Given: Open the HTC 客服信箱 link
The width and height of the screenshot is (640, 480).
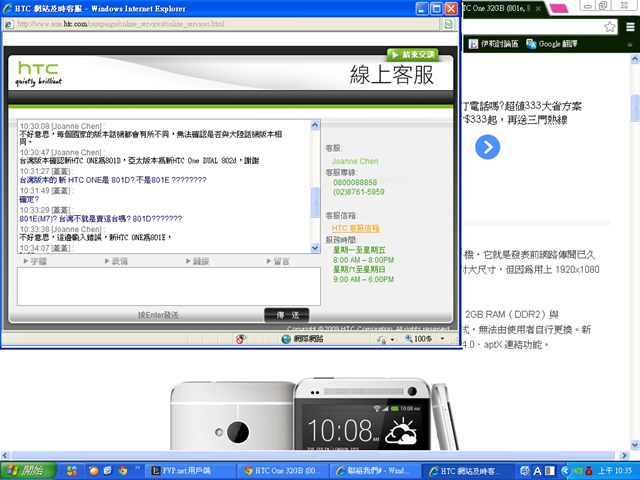Looking at the screenshot, I should (355, 229).
